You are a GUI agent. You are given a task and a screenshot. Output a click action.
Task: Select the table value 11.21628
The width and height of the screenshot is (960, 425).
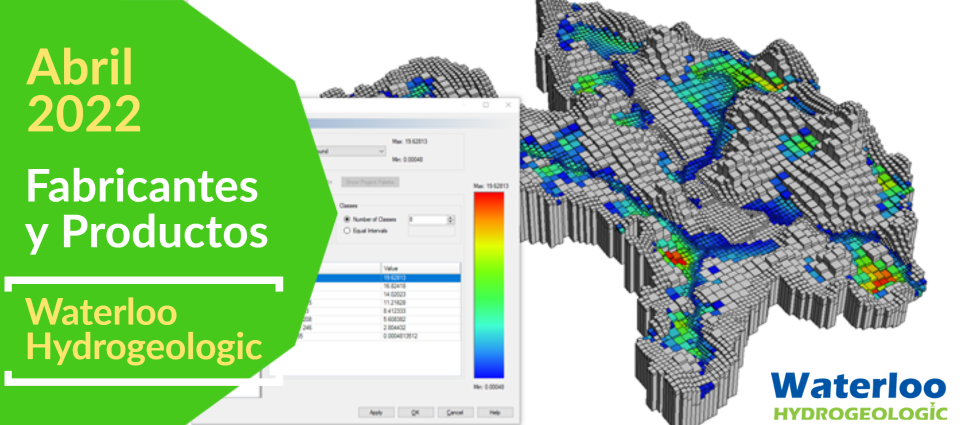(394, 303)
